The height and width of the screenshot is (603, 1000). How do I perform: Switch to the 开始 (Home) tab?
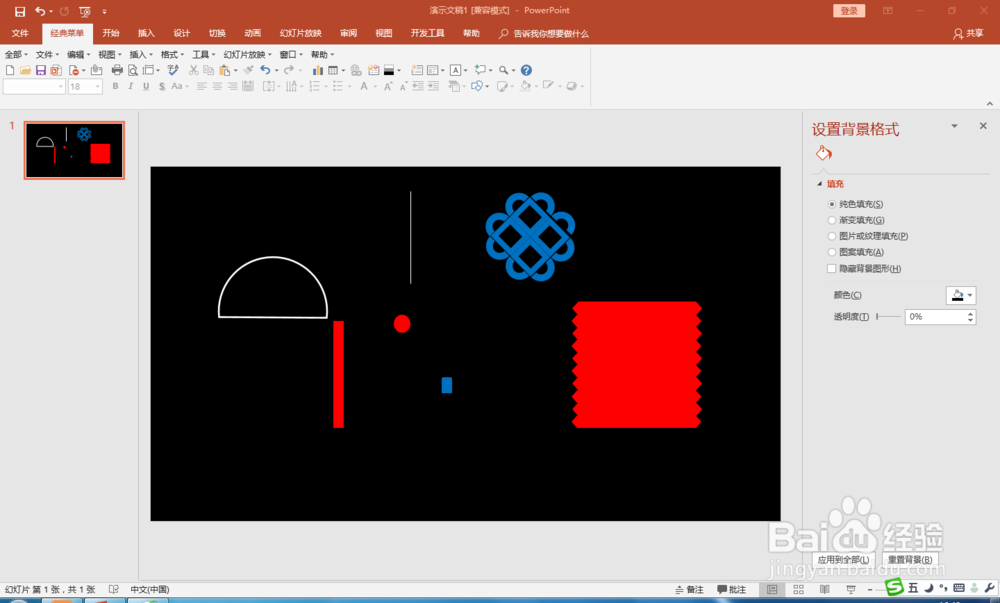pos(111,33)
